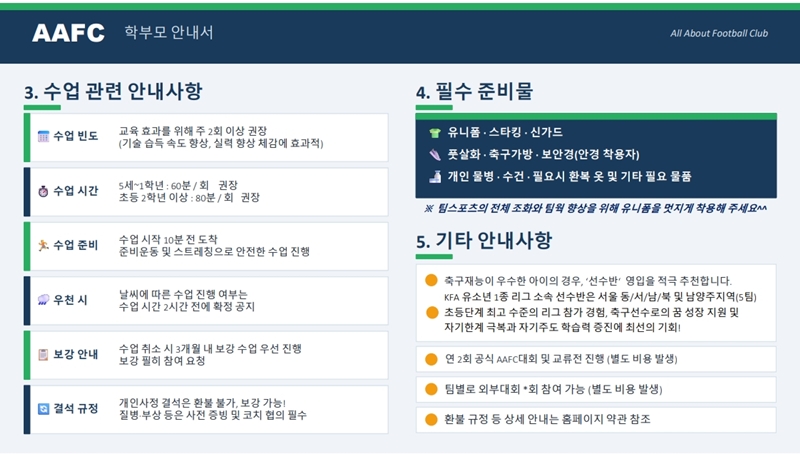Click the rain cloud icon beside 우천 시
The height and width of the screenshot is (461, 800).
[x=43, y=300]
